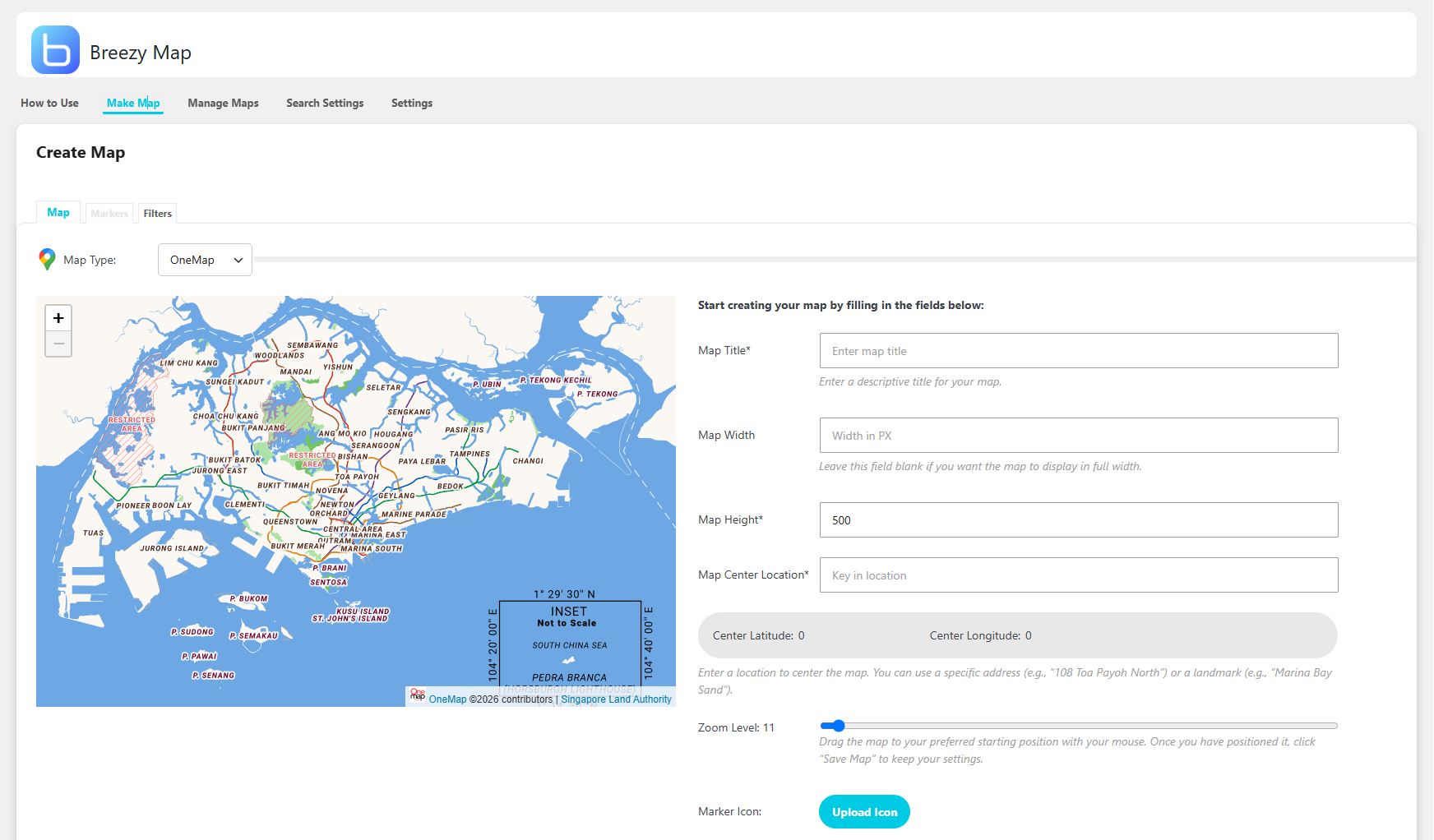Focus the Map Center Location field
Viewport: 1434px width, 840px height.
(x=1079, y=575)
